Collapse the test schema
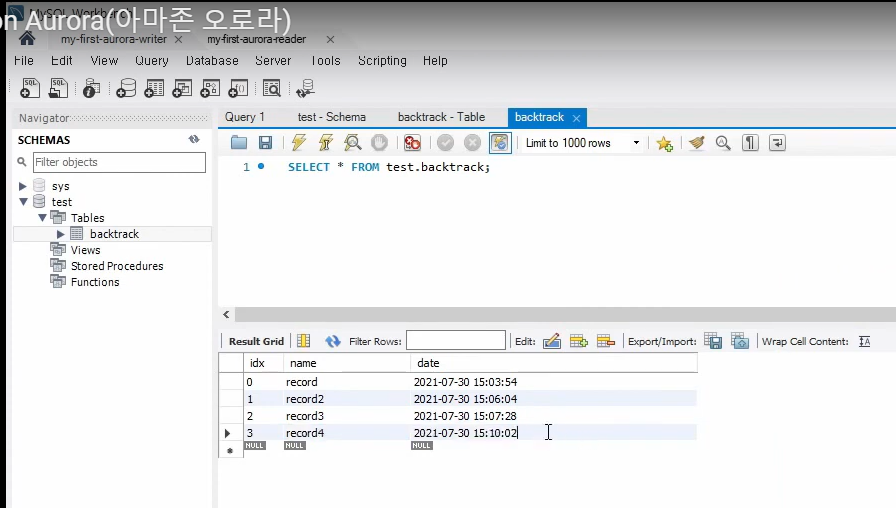 coord(23,202)
